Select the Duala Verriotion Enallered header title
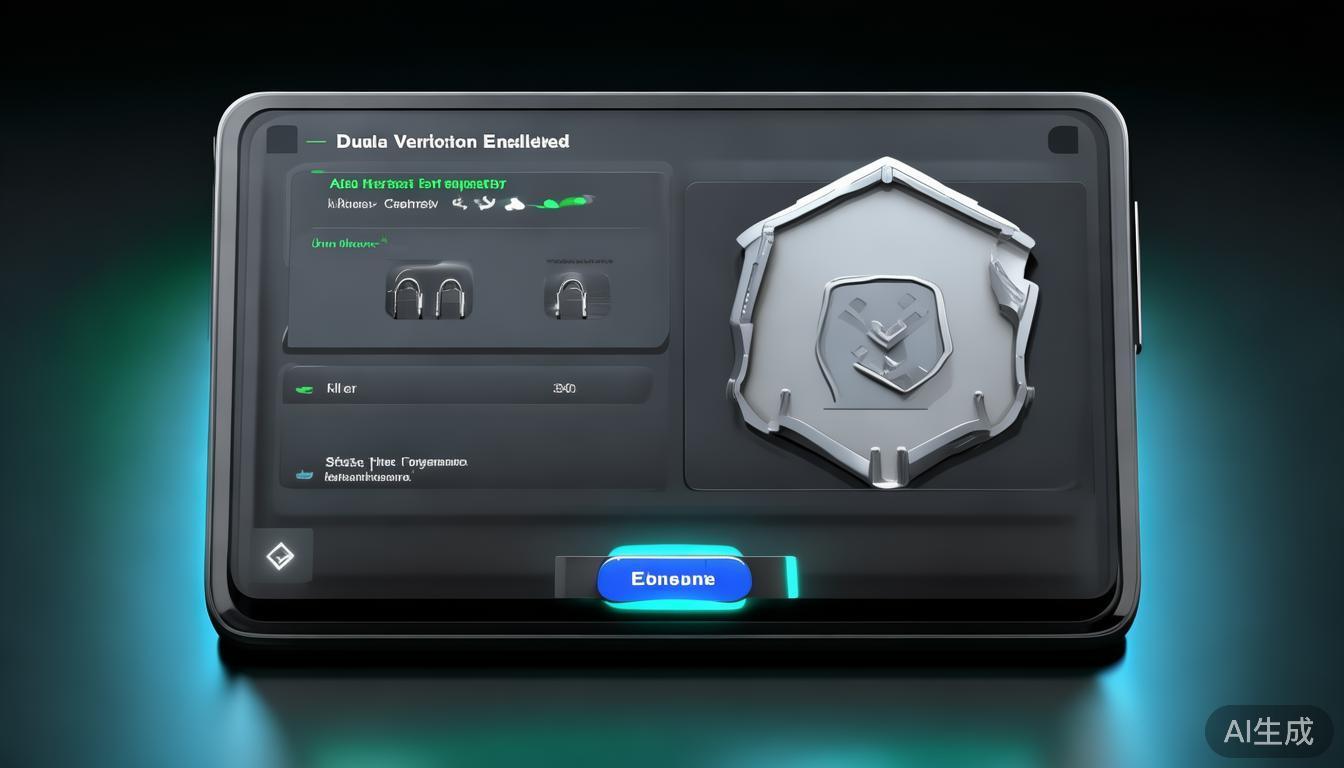Image resolution: width=1344 pixels, height=768 pixels. tap(452, 142)
